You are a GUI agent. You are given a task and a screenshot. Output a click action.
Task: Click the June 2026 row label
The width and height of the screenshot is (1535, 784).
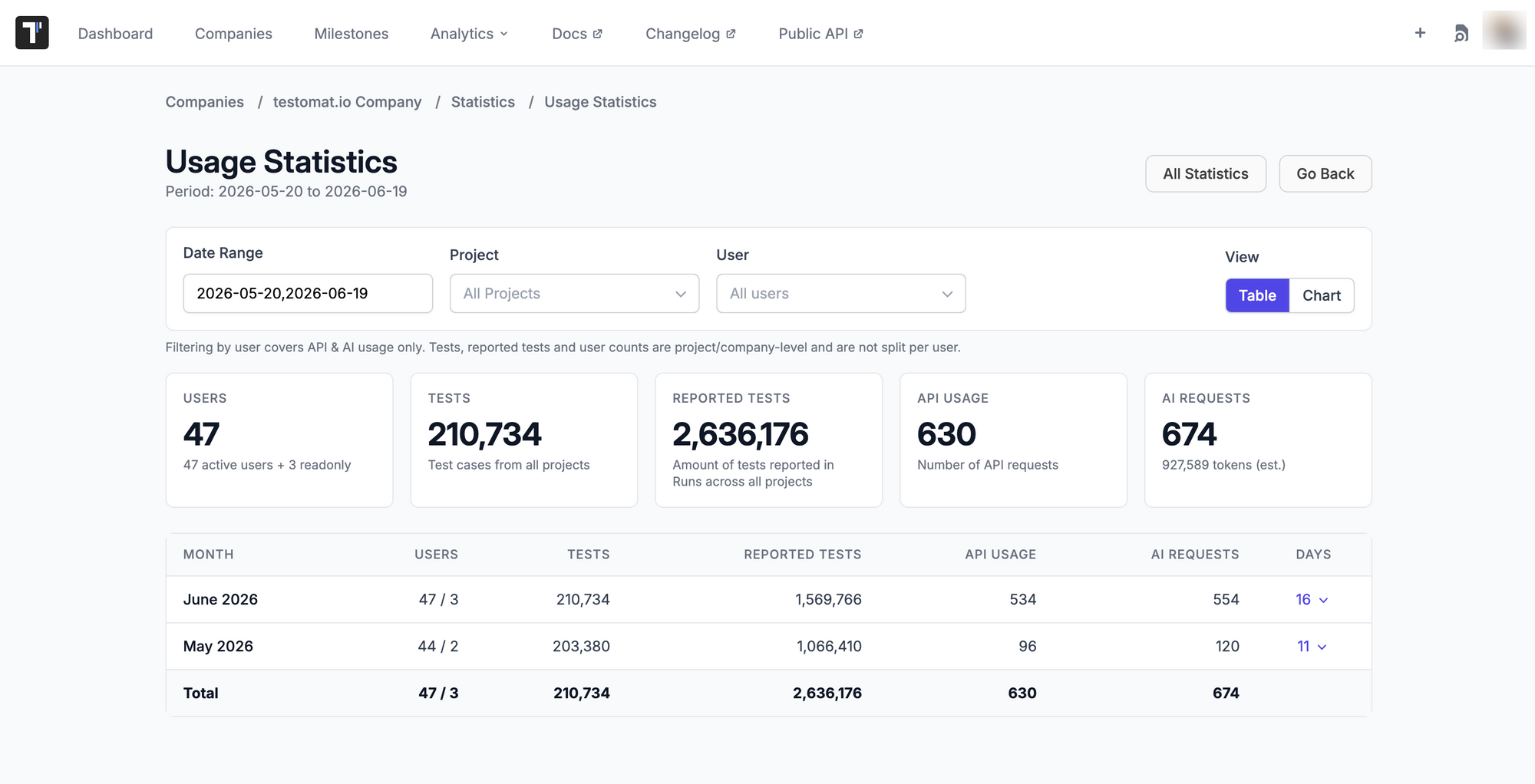(220, 600)
